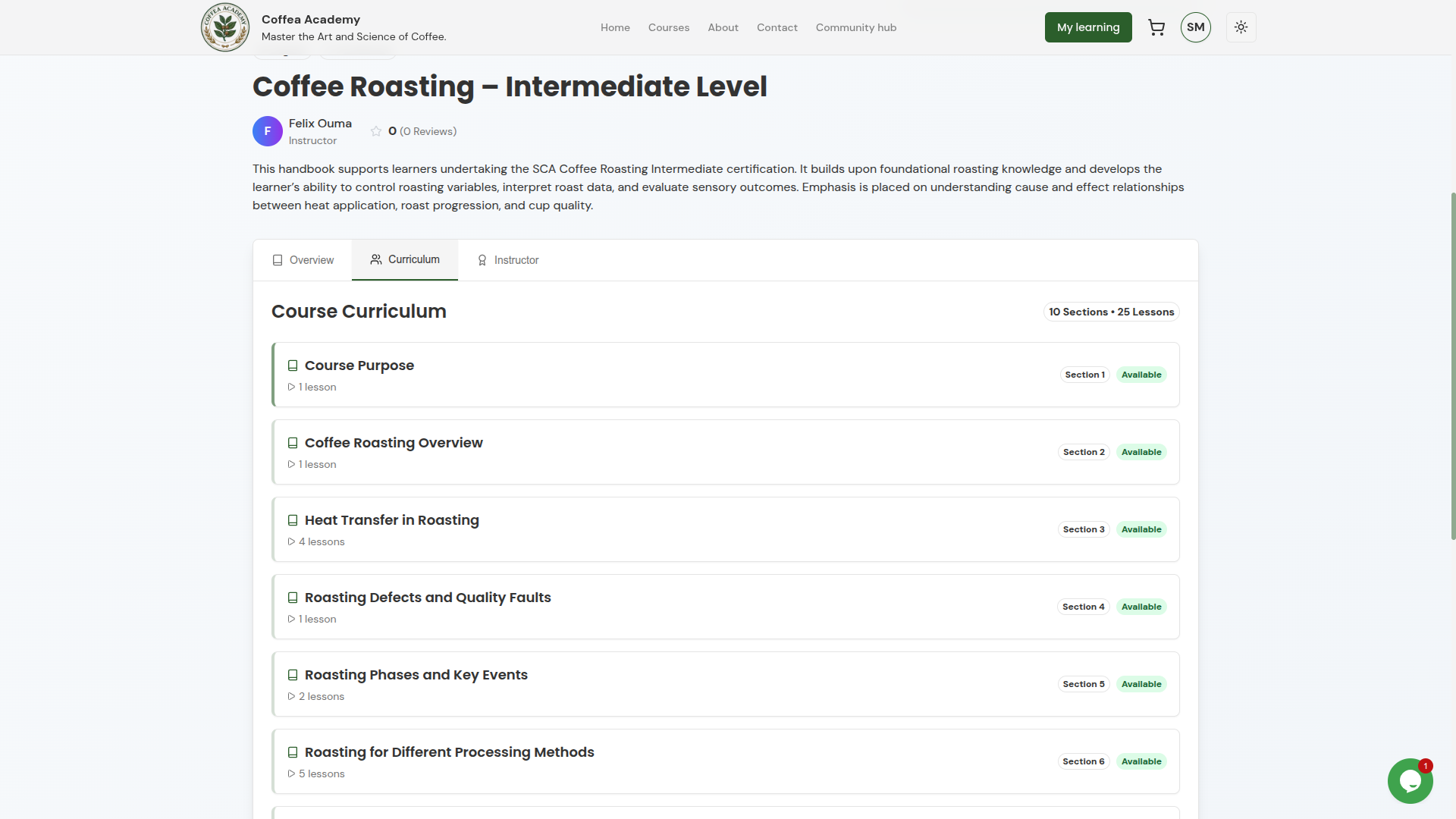The image size is (1456, 819).
Task: Open the Instructor tab
Action: pyautogui.click(x=507, y=260)
